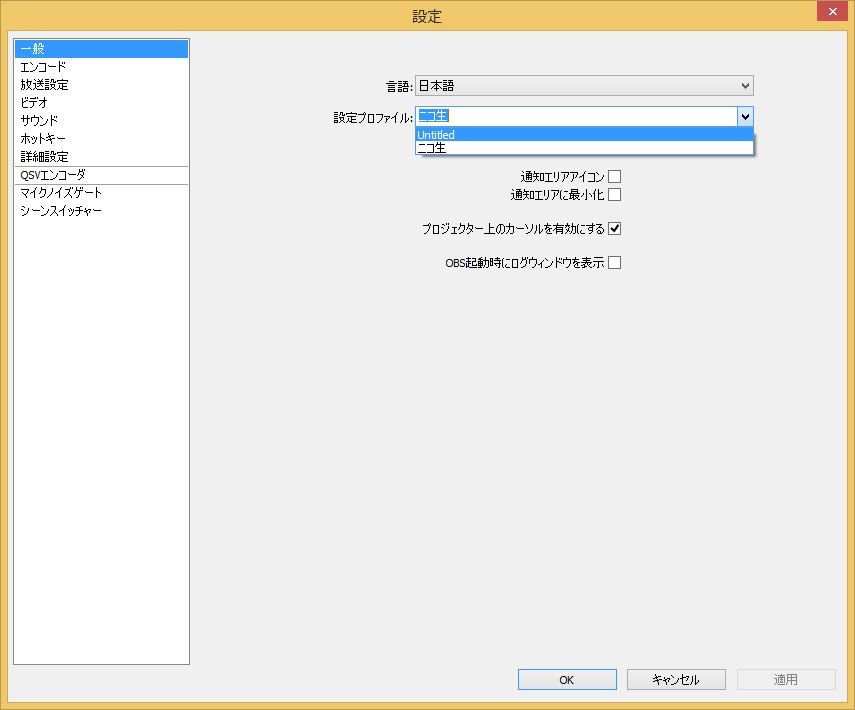Toggle 通知エリアに最小化 checkbox

pyautogui.click(x=615, y=195)
